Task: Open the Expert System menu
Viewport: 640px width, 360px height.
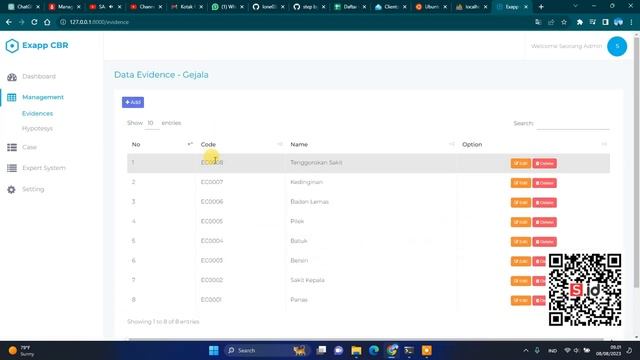Action: pos(44,168)
